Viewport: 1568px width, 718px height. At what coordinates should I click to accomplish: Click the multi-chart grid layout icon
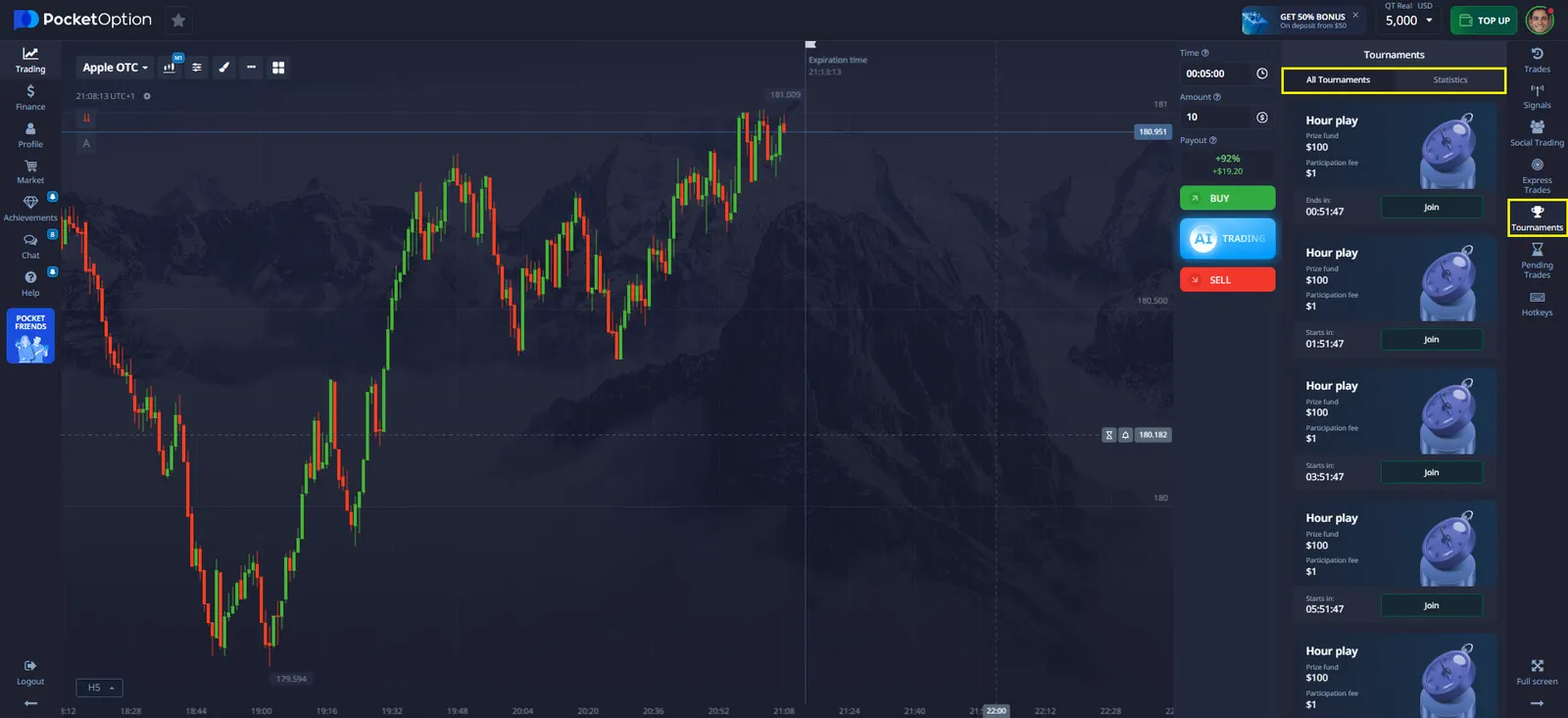278,68
